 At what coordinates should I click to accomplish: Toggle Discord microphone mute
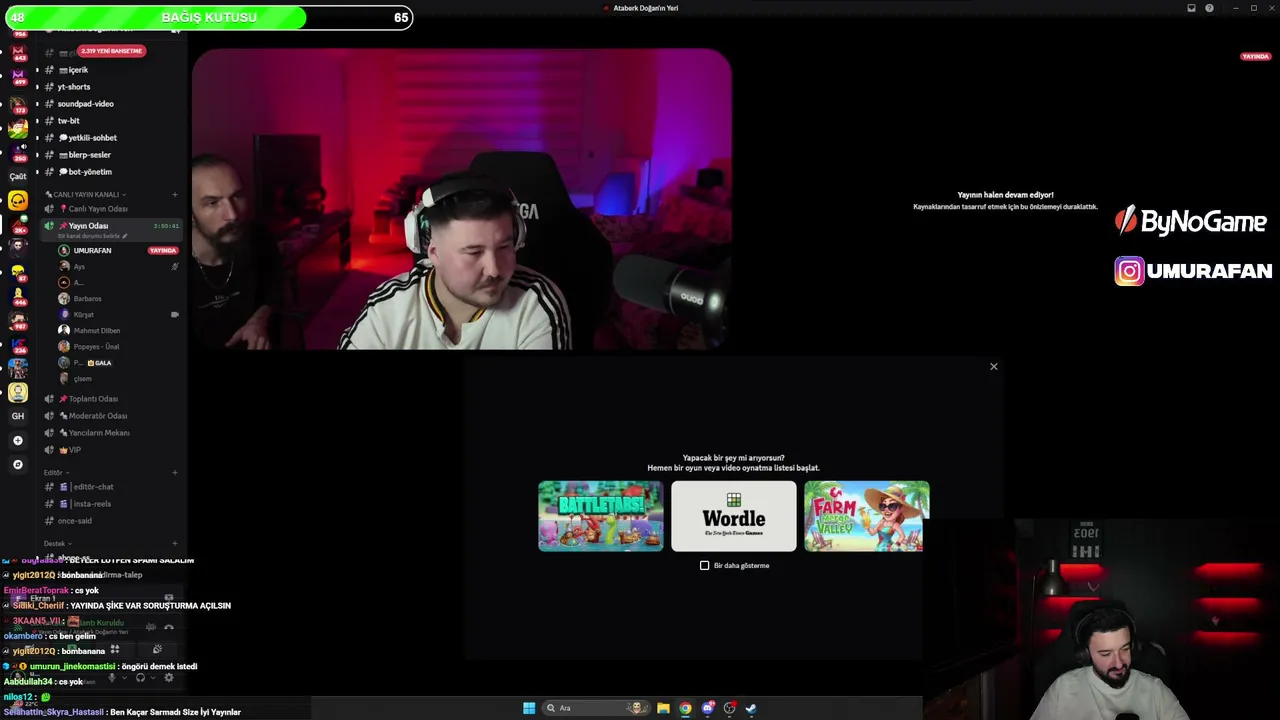(x=112, y=677)
